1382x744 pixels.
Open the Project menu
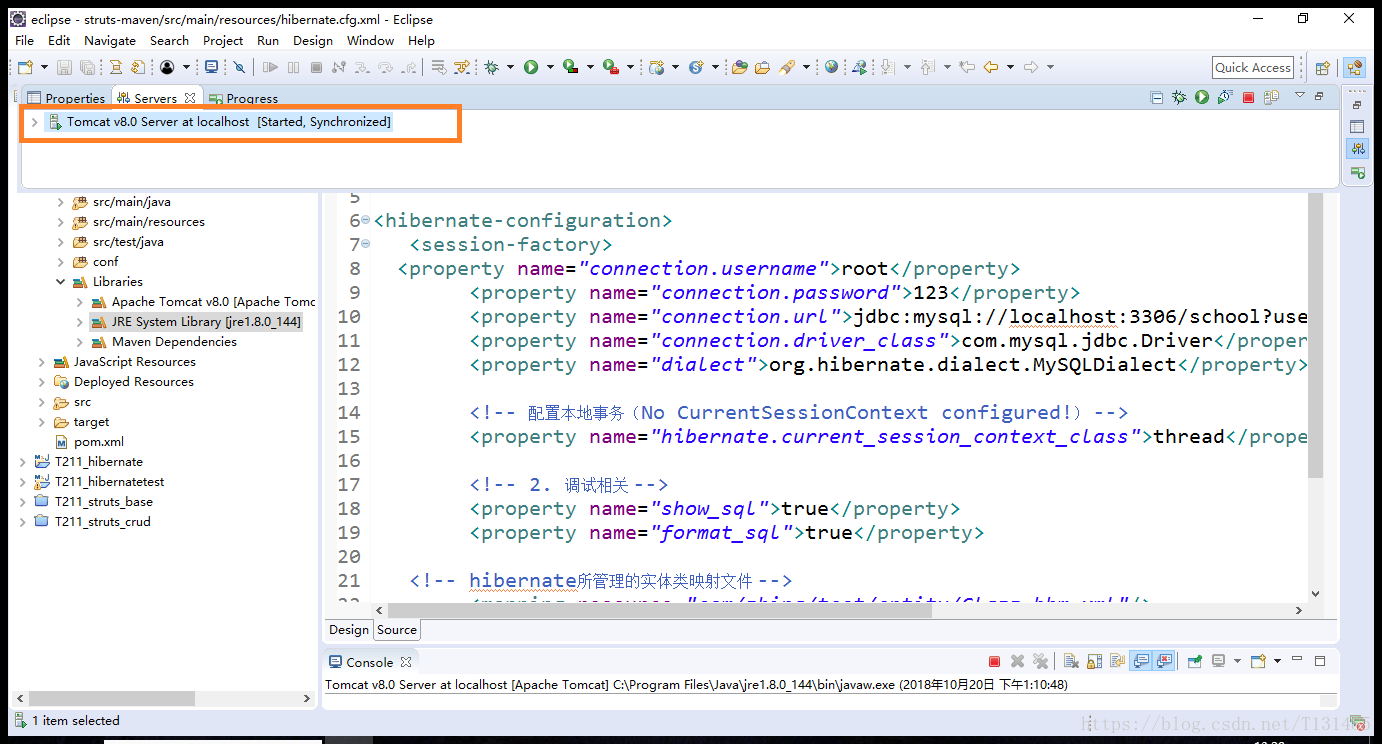pyautogui.click(x=223, y=41)
